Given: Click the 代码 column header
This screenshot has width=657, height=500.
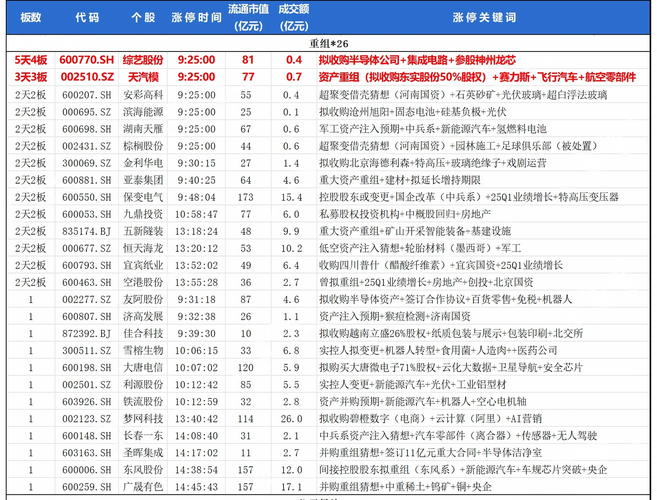Looking at the screenshot, I should click(x=87, y=17).
